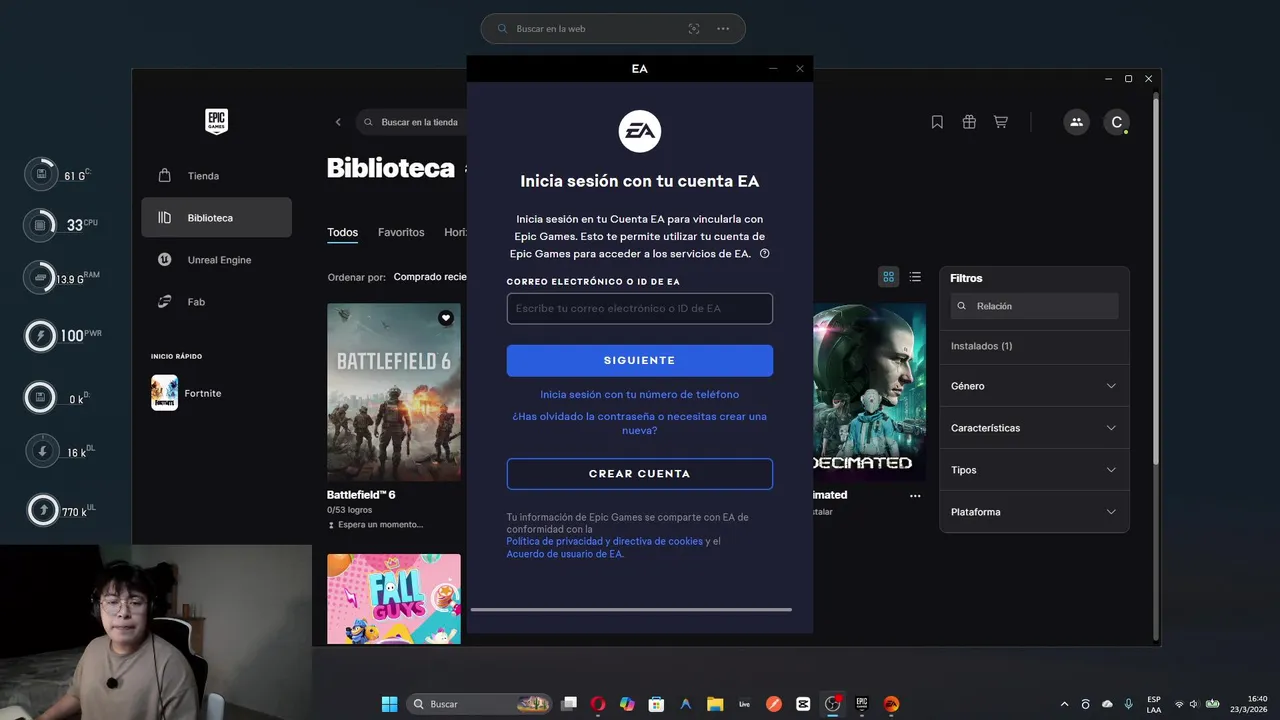
Task: Switch to the Favoritos library tab
Action: point(401,232)
